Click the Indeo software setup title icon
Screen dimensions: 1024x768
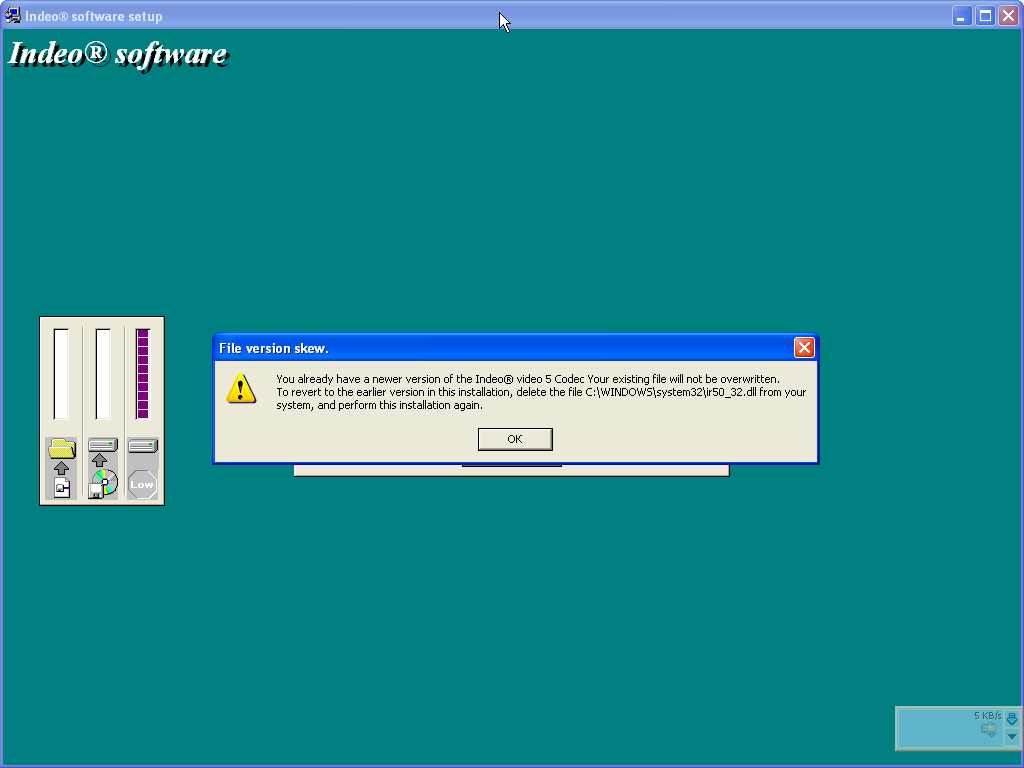click(12, 15)
